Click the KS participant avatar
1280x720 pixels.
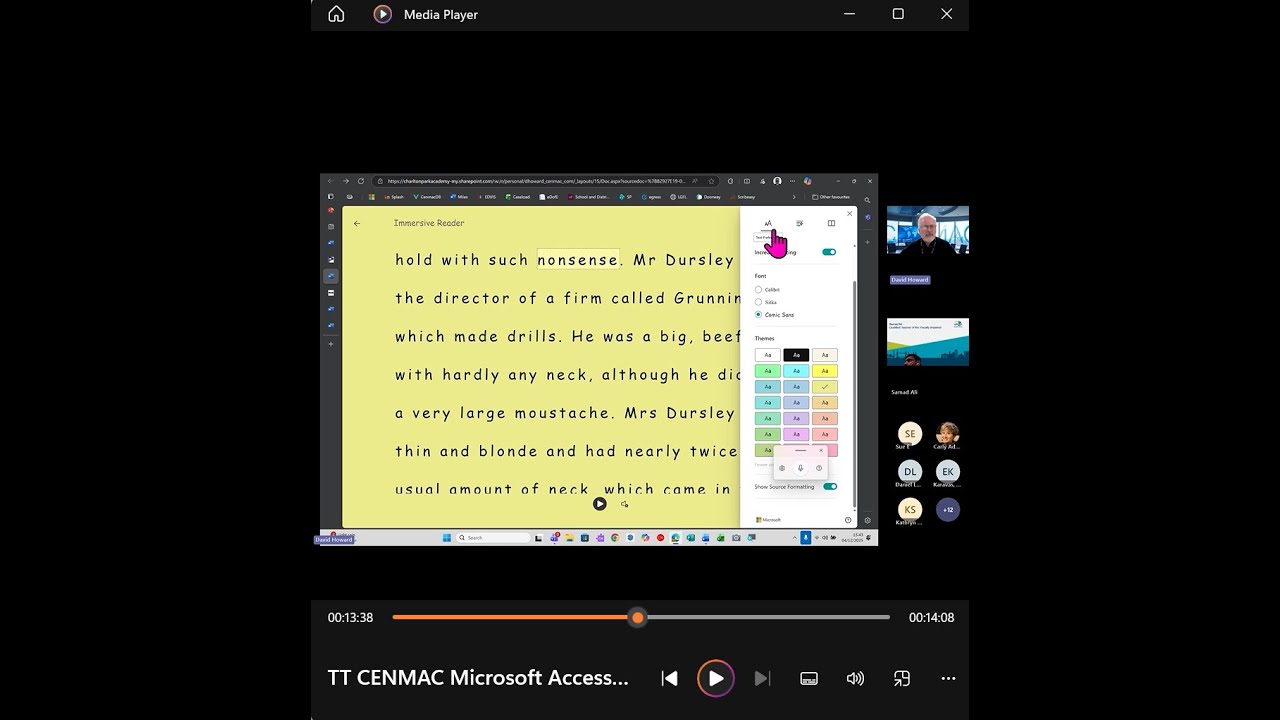click(x=909, y=509)
